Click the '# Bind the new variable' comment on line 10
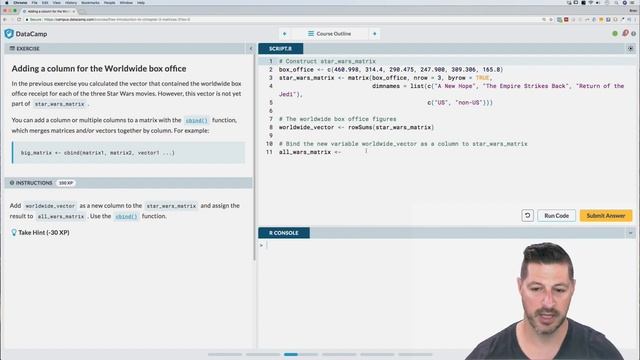640x360 pixels. pyautogui.click(x=403, y=144)
